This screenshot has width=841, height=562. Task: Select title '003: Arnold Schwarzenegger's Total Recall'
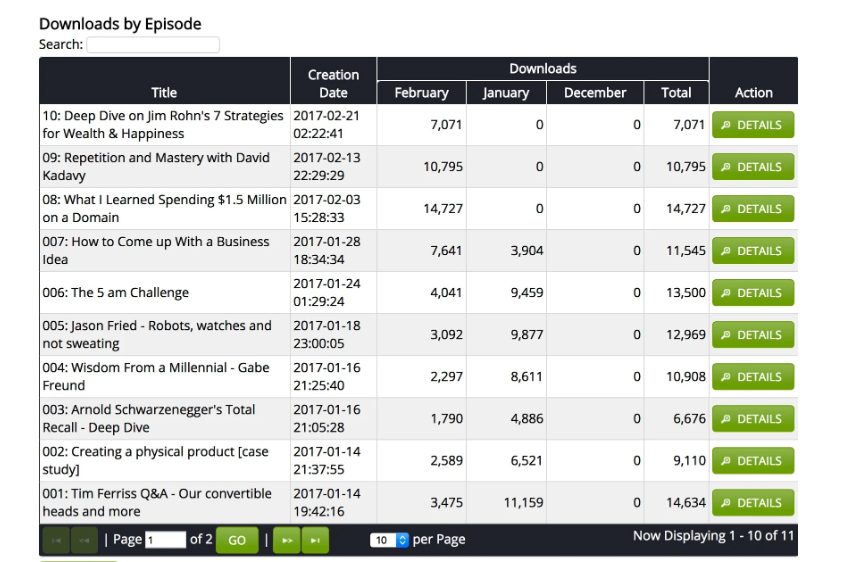point(149,418)
